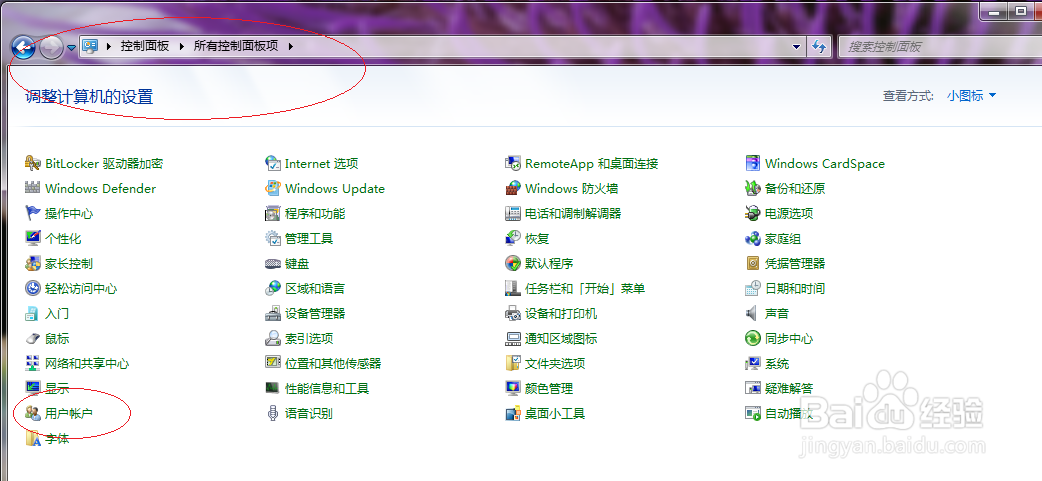Open 任务栏和「开始」菜单 link
1042x481 pixels.
[x=585, y=288]
